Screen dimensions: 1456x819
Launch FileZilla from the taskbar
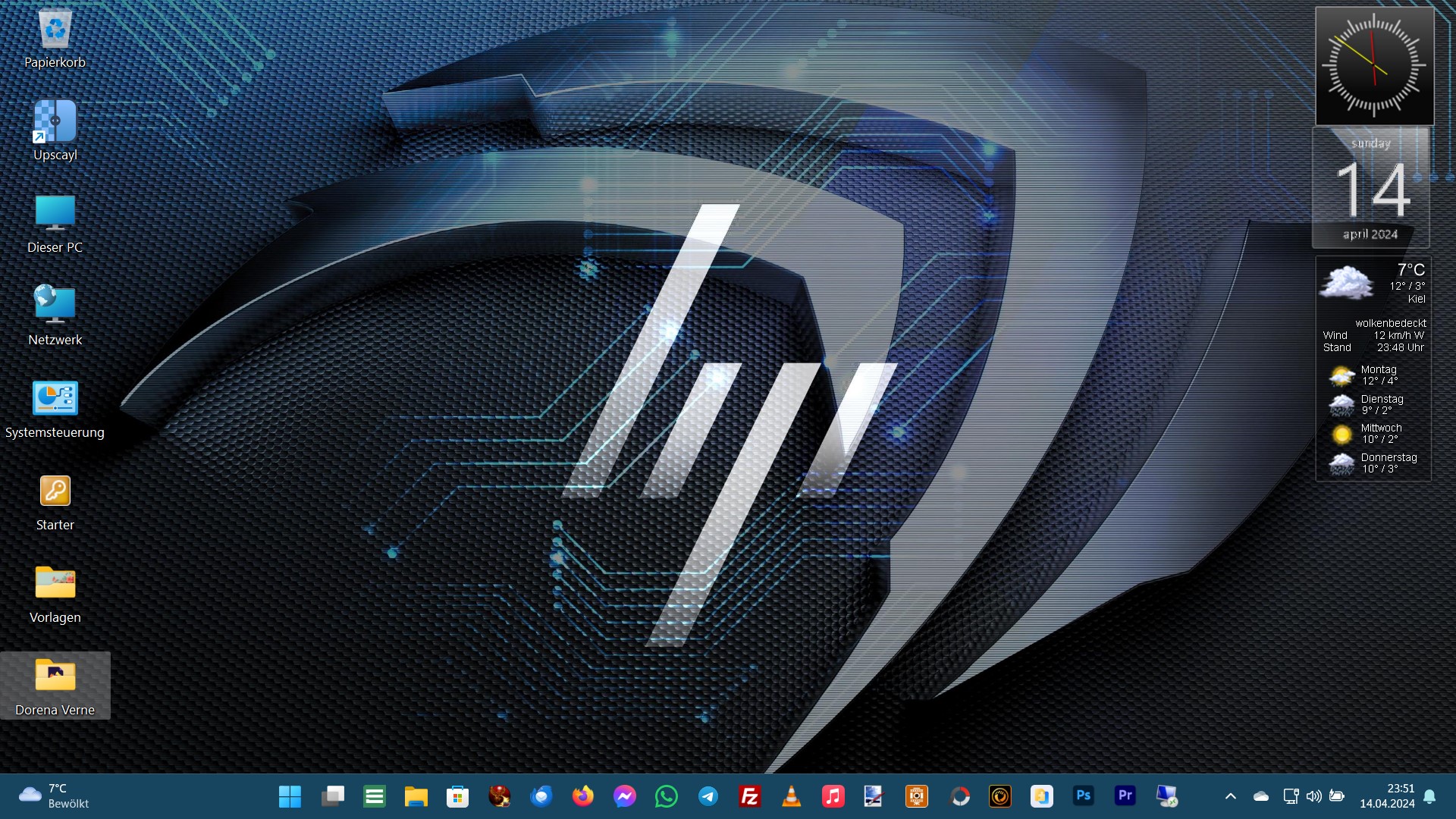click(749, 796)
